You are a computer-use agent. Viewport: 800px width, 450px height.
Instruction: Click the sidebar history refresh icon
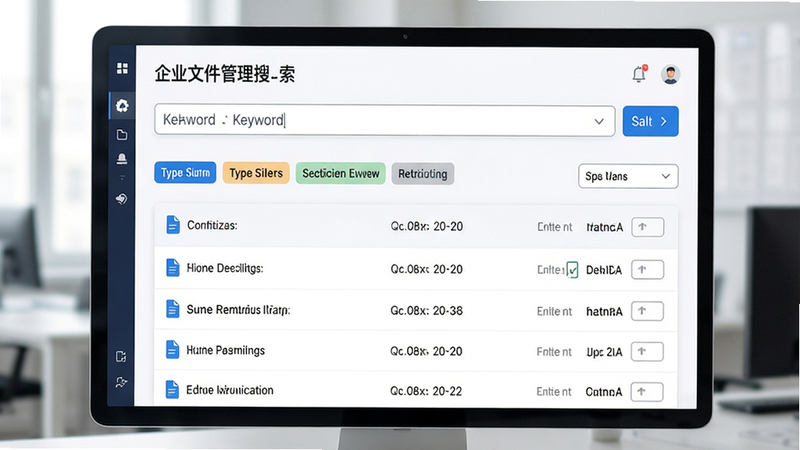(121, 198)
